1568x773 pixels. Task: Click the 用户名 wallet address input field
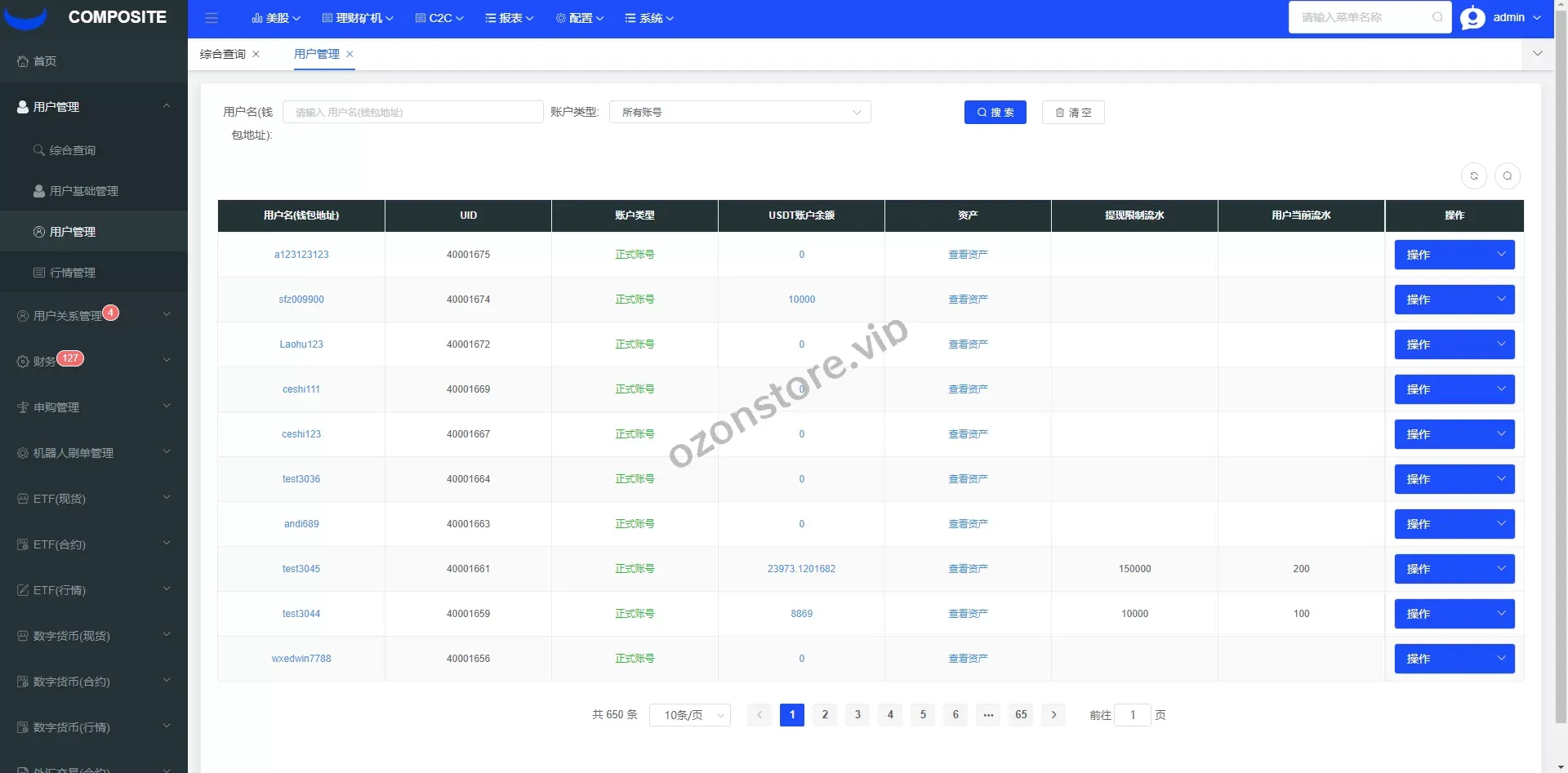pos(412,113)
